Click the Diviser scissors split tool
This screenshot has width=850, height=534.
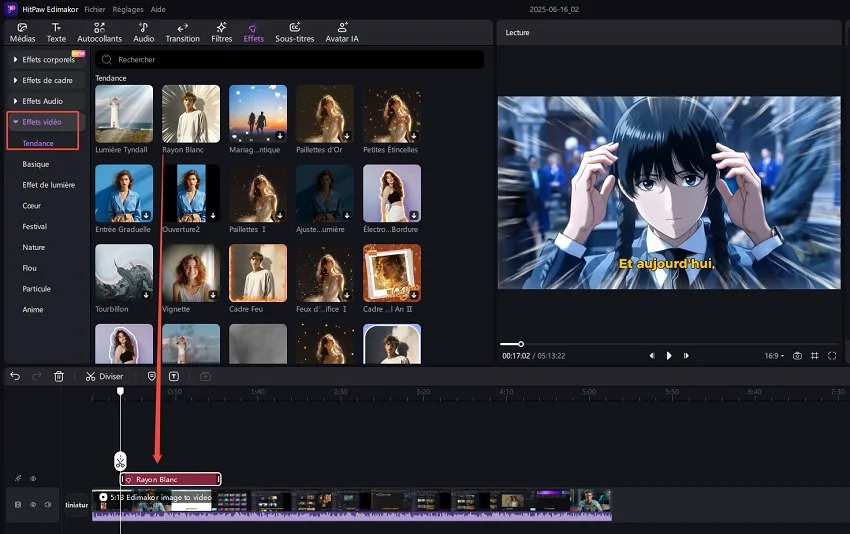pyautogui.click(x=104, y=377)
